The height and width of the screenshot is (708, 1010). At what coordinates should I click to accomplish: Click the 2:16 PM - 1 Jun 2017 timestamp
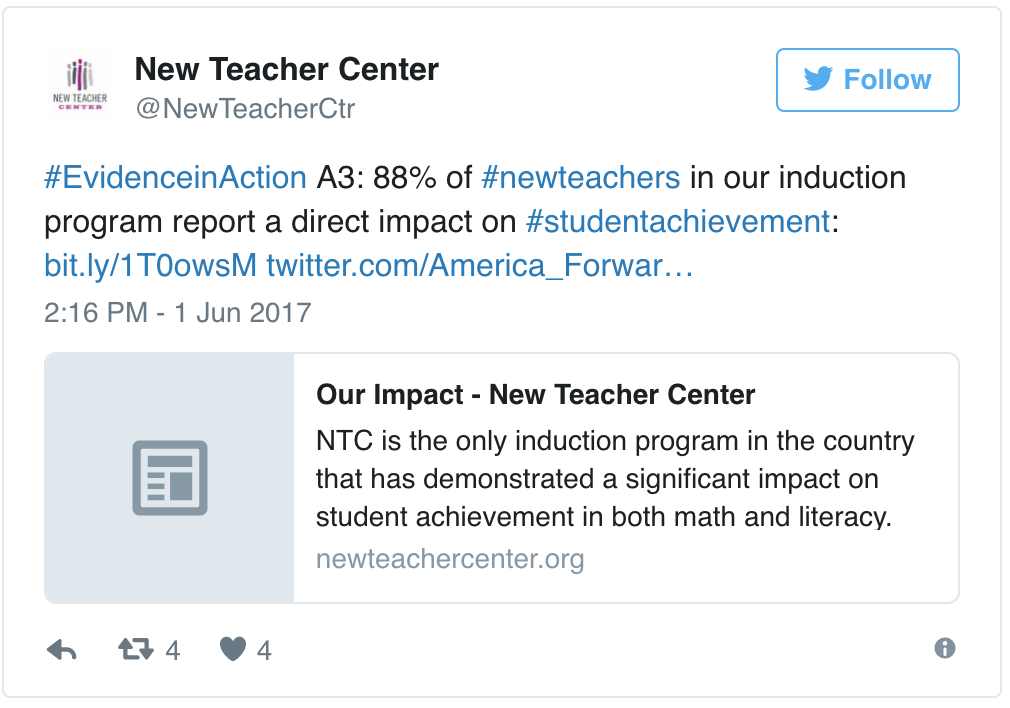click(x=178, y=312)
